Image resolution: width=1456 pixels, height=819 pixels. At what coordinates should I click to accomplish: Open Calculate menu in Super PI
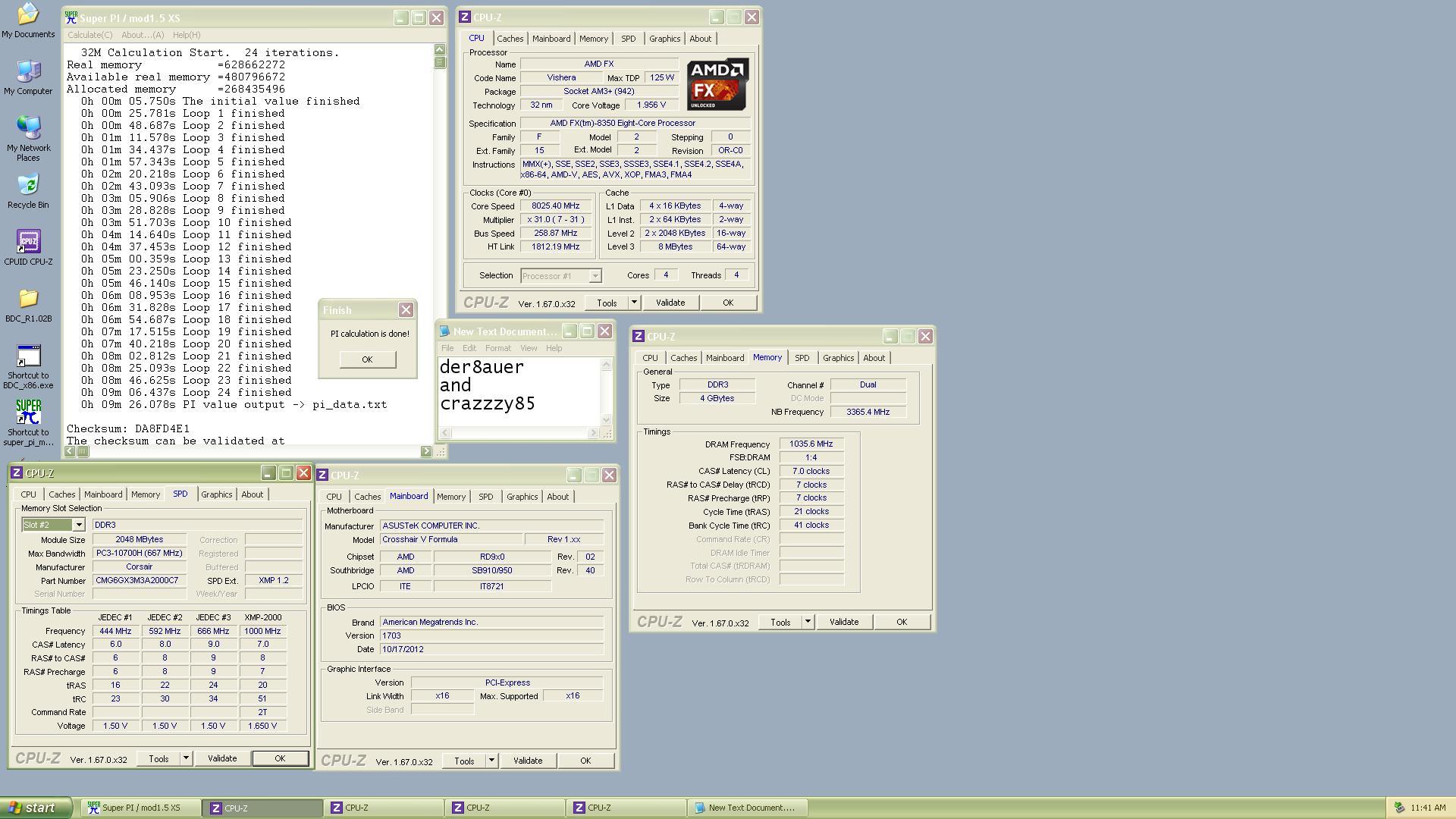tap(89, 35)
